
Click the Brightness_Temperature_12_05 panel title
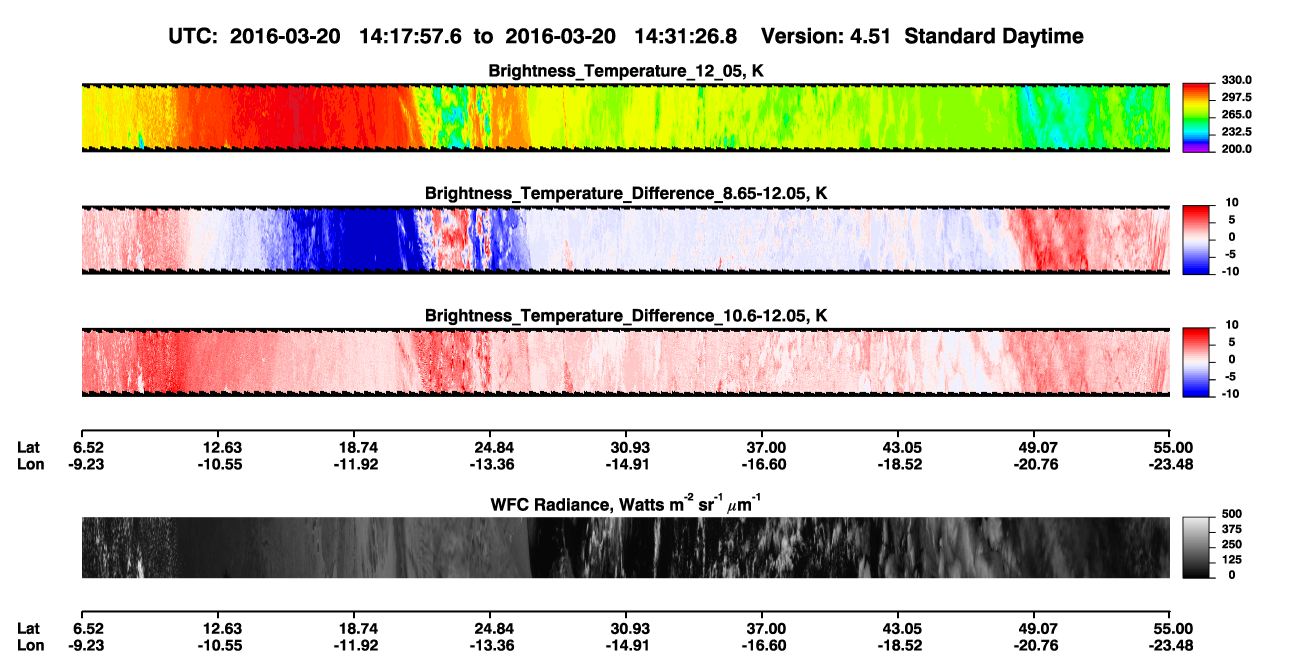(625, 71)
